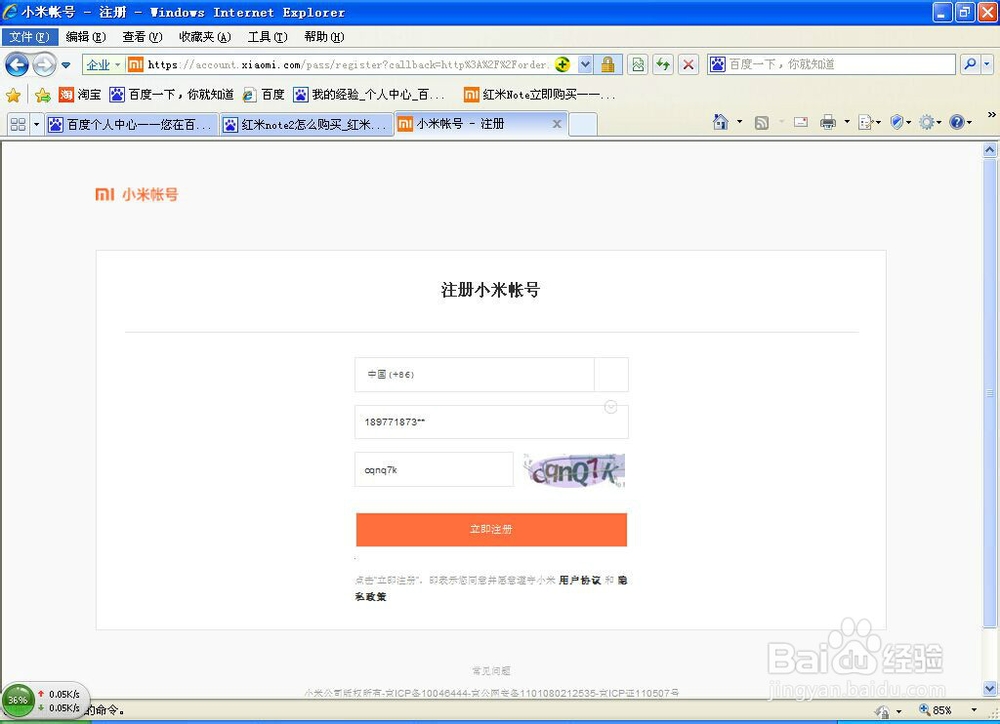This screenshot has height=724, width=1000.
Task: Click the status bar protected mode icon
Action: 882,711
